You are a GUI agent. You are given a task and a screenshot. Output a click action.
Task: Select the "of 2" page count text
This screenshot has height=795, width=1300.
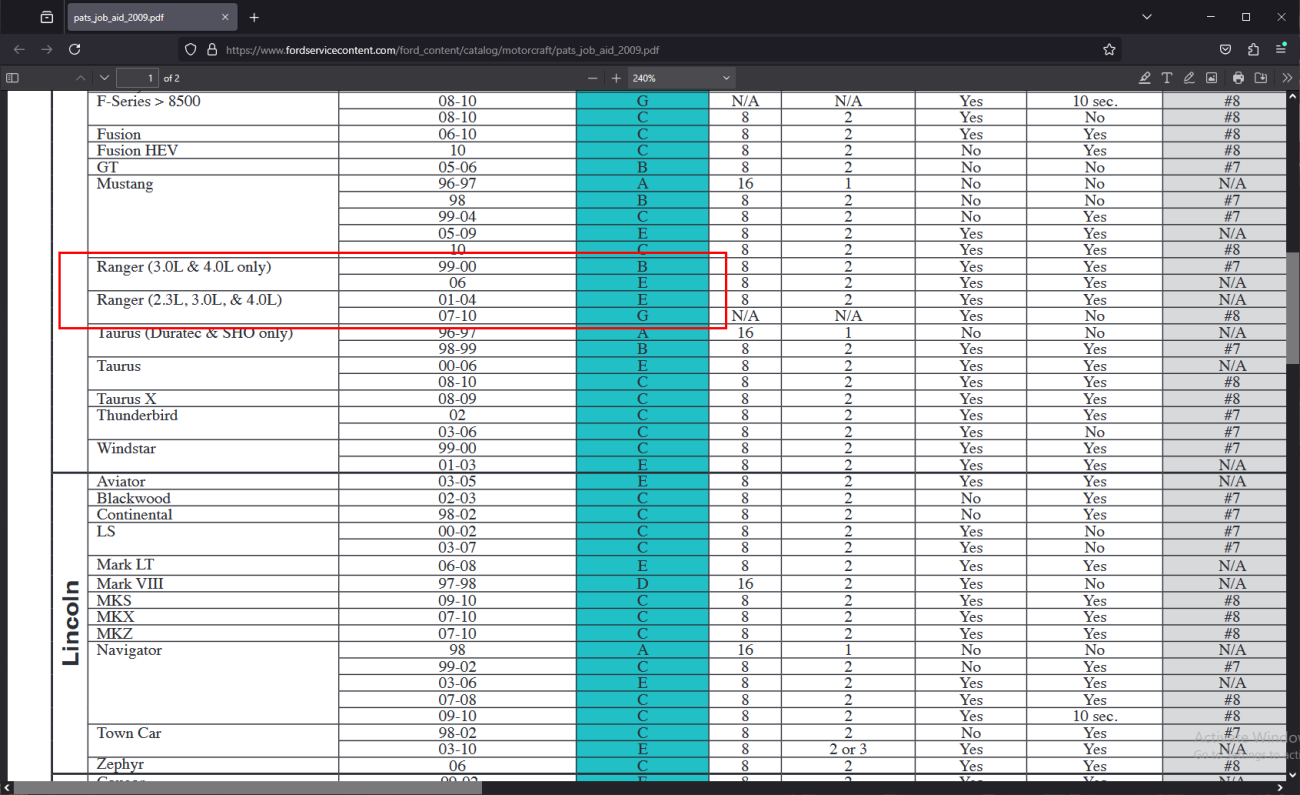tap(171, 78)
